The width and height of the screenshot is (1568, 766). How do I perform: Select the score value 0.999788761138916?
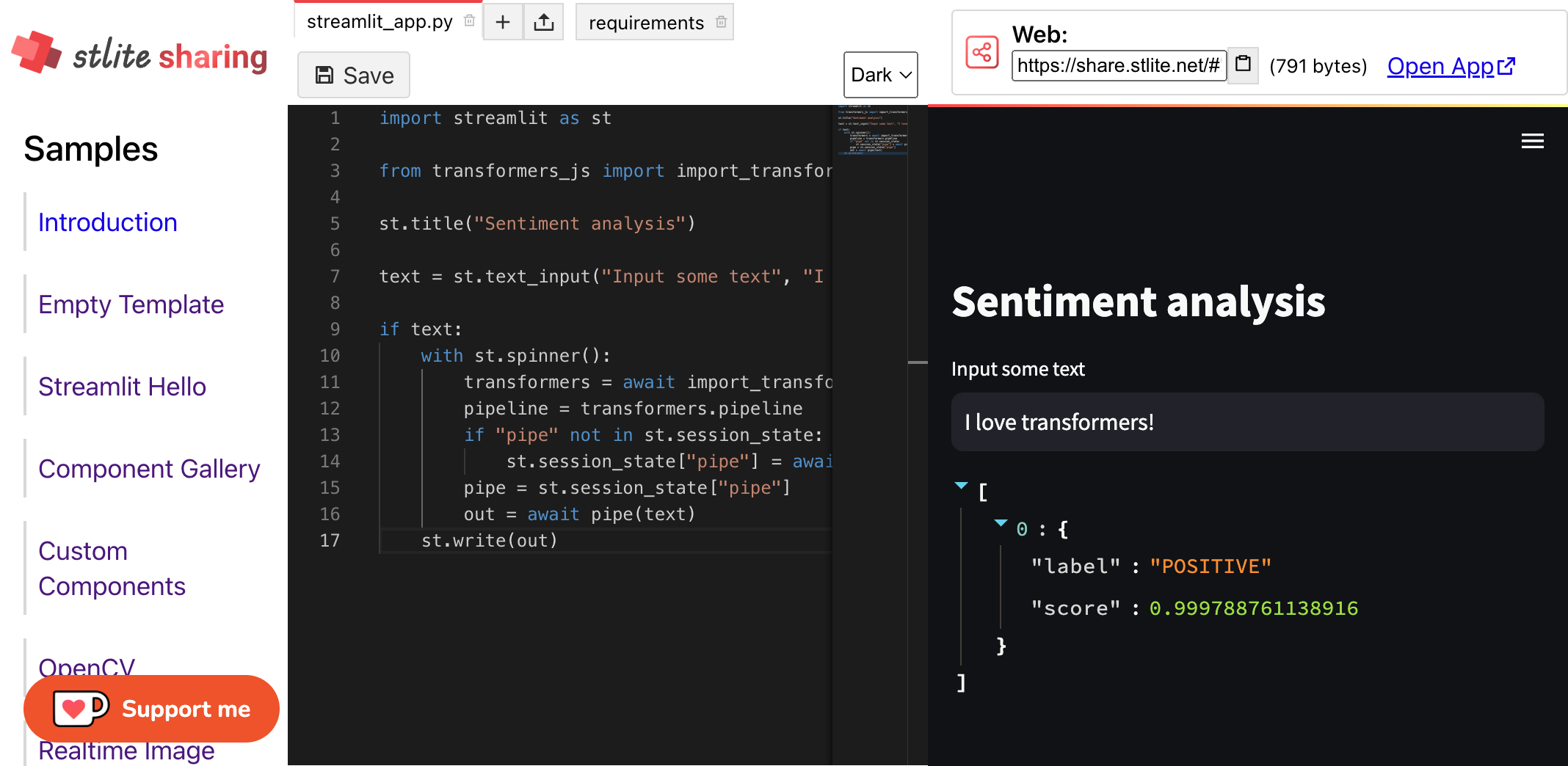1254,608
